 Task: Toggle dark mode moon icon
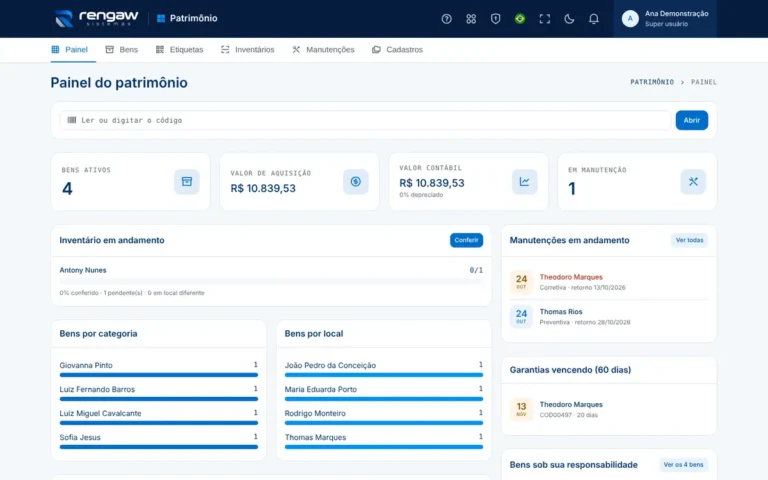pyautogui.click(x=569, y=19)
